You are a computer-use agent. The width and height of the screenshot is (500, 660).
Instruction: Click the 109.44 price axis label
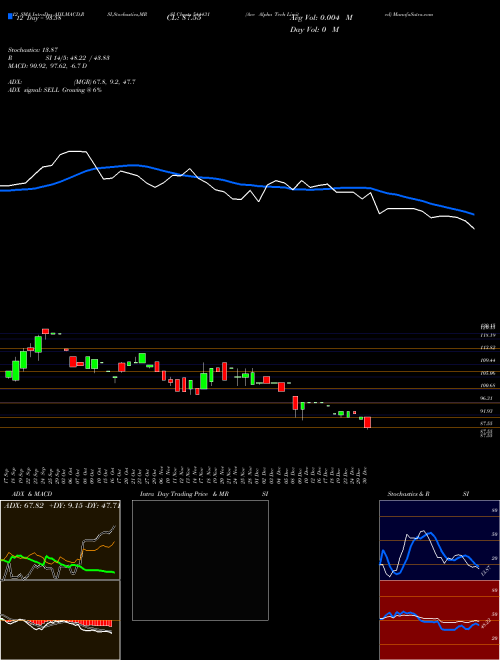[487, 360]
